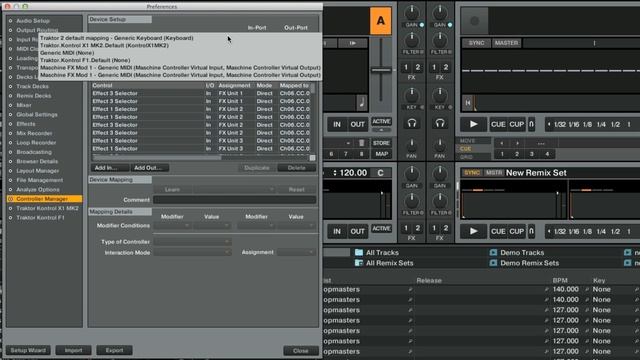
Task: Click the trash icon next to STORE
Action: pos(361,143)
